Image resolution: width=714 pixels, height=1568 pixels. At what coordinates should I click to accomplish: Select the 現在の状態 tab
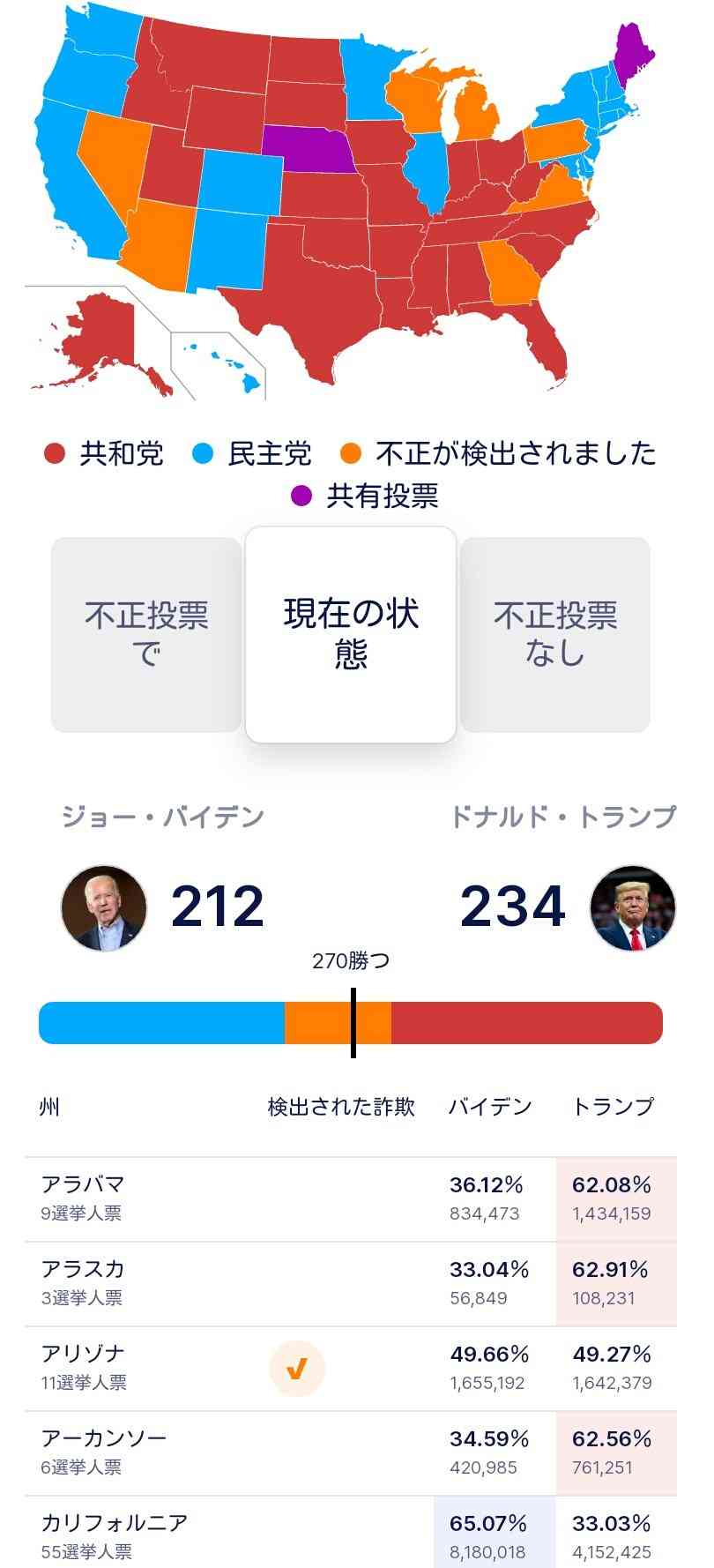[x=351, y=635]
